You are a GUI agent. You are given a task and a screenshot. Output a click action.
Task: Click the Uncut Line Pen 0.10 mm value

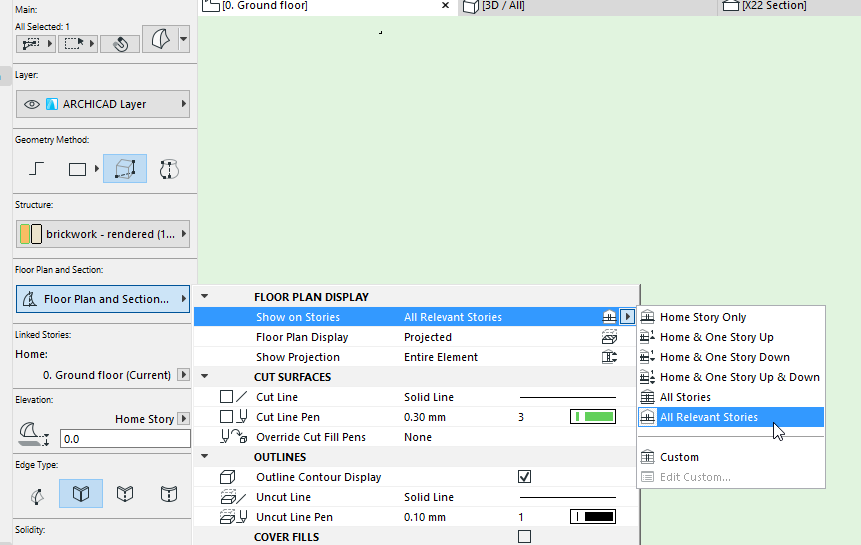[x=424, y=517]
